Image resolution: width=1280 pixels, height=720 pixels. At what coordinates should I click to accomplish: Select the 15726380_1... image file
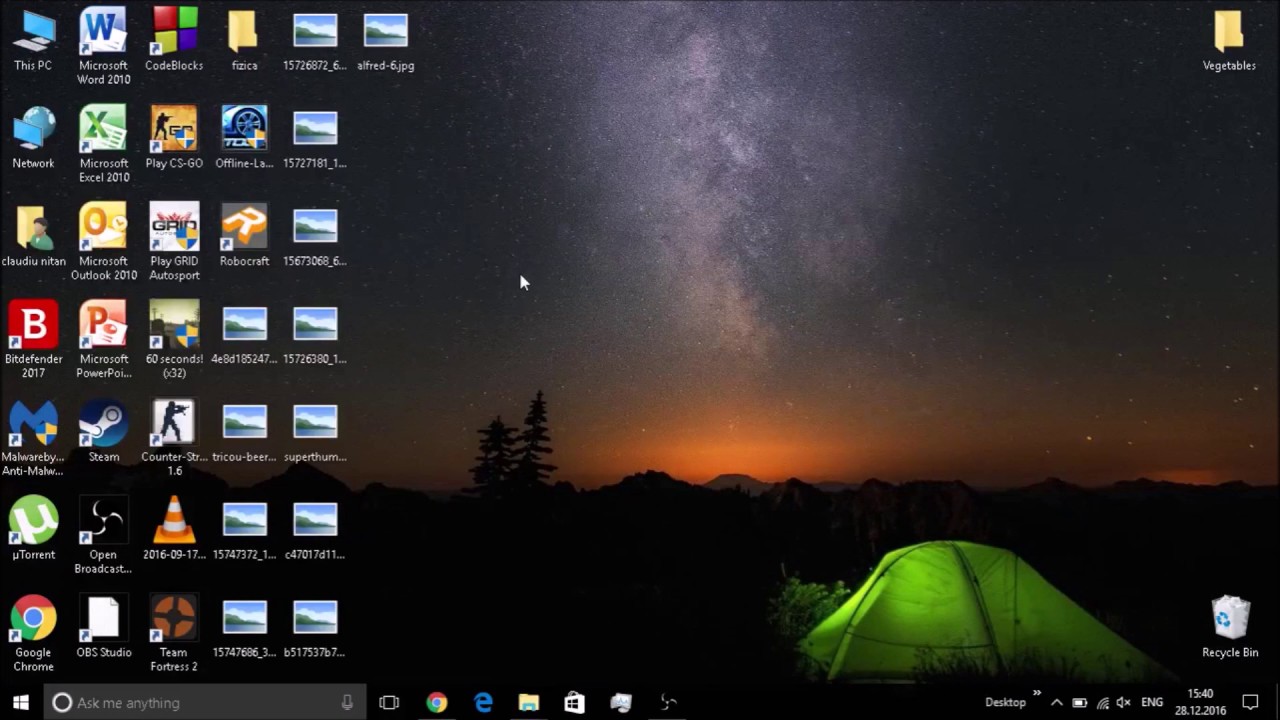pos(315,334)
